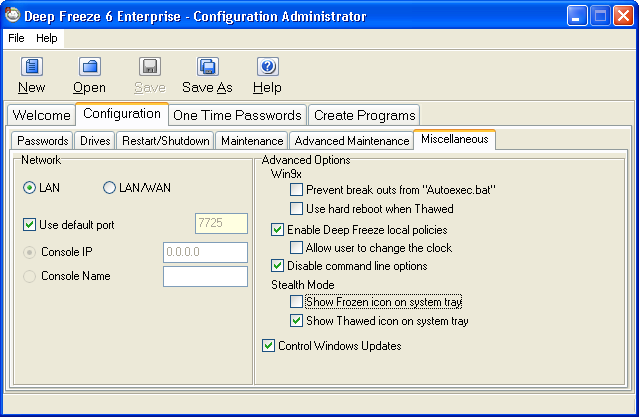Choose the LAN/WAN network option

pos(109,188)
